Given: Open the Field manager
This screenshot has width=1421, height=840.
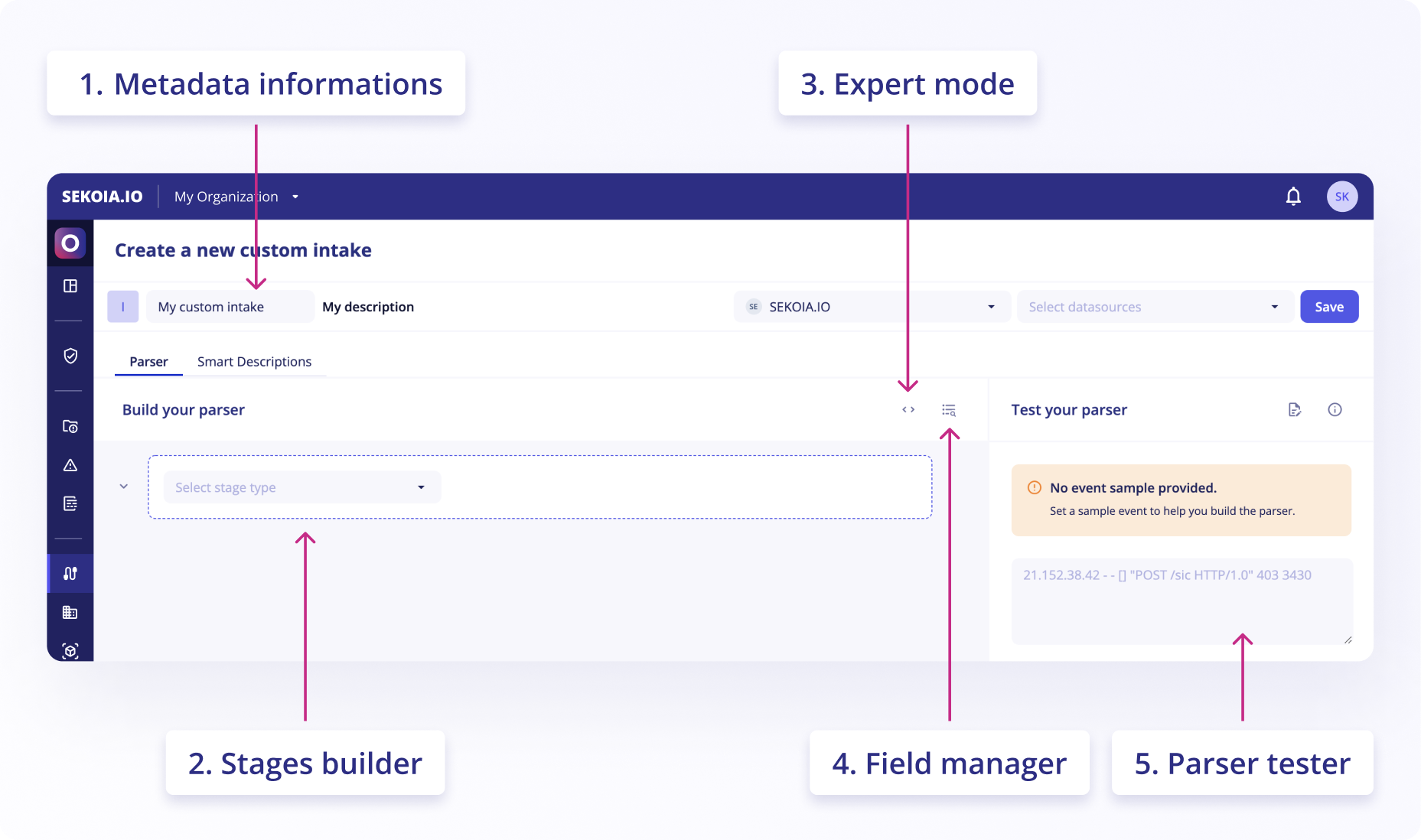Looking at the screenshot, I should tap(949, 409).
